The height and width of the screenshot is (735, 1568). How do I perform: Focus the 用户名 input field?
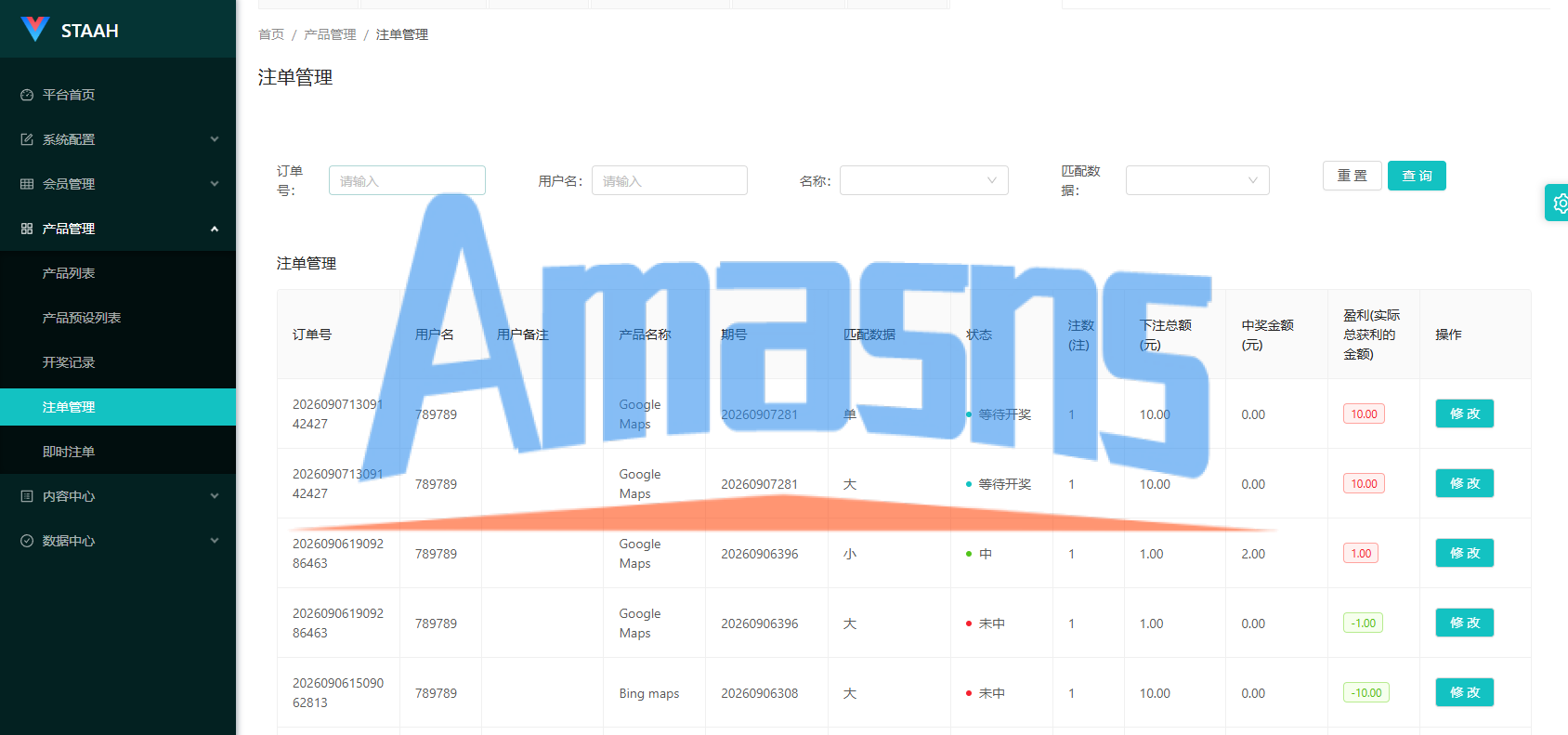670,180
